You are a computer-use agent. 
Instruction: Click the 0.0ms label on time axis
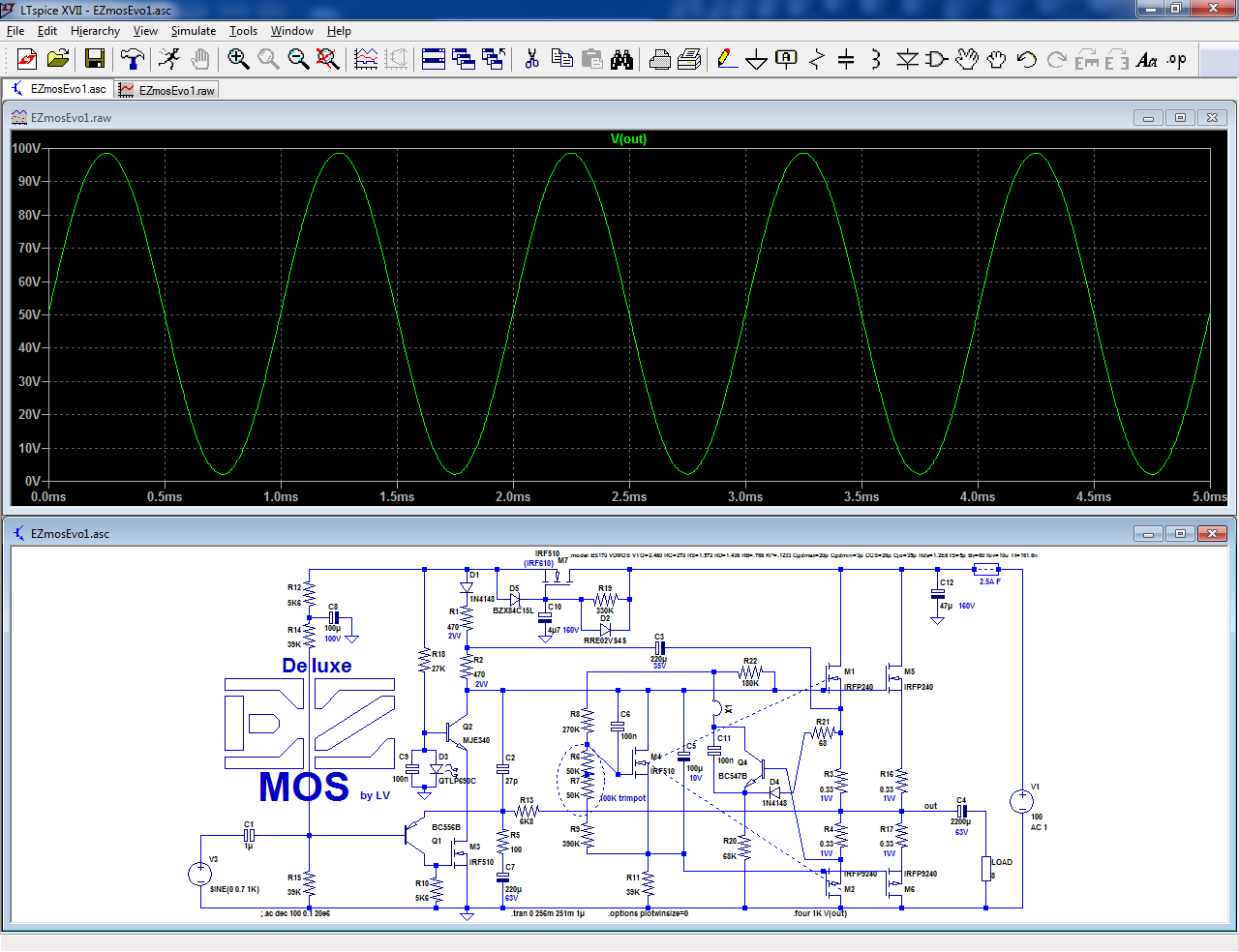[48, 496]
